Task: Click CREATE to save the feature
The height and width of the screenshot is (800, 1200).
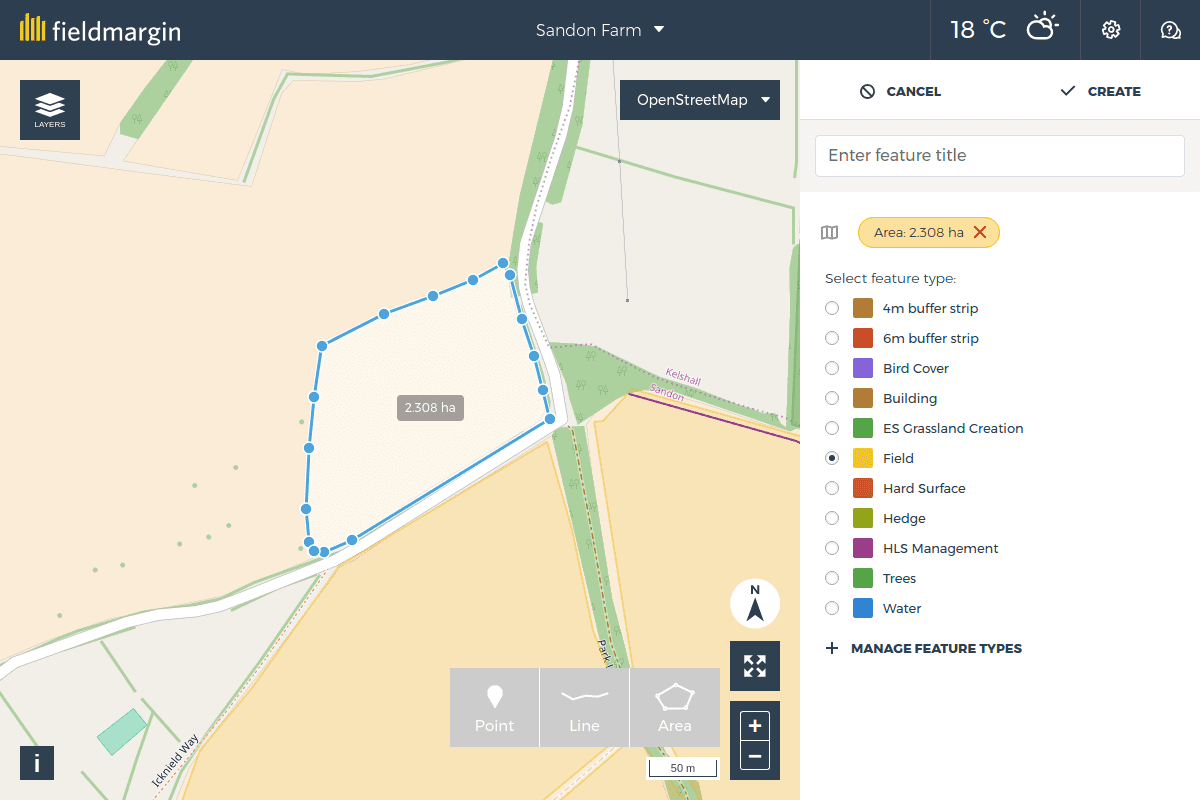Action: pyautogui.click(x=1100, y=91)
